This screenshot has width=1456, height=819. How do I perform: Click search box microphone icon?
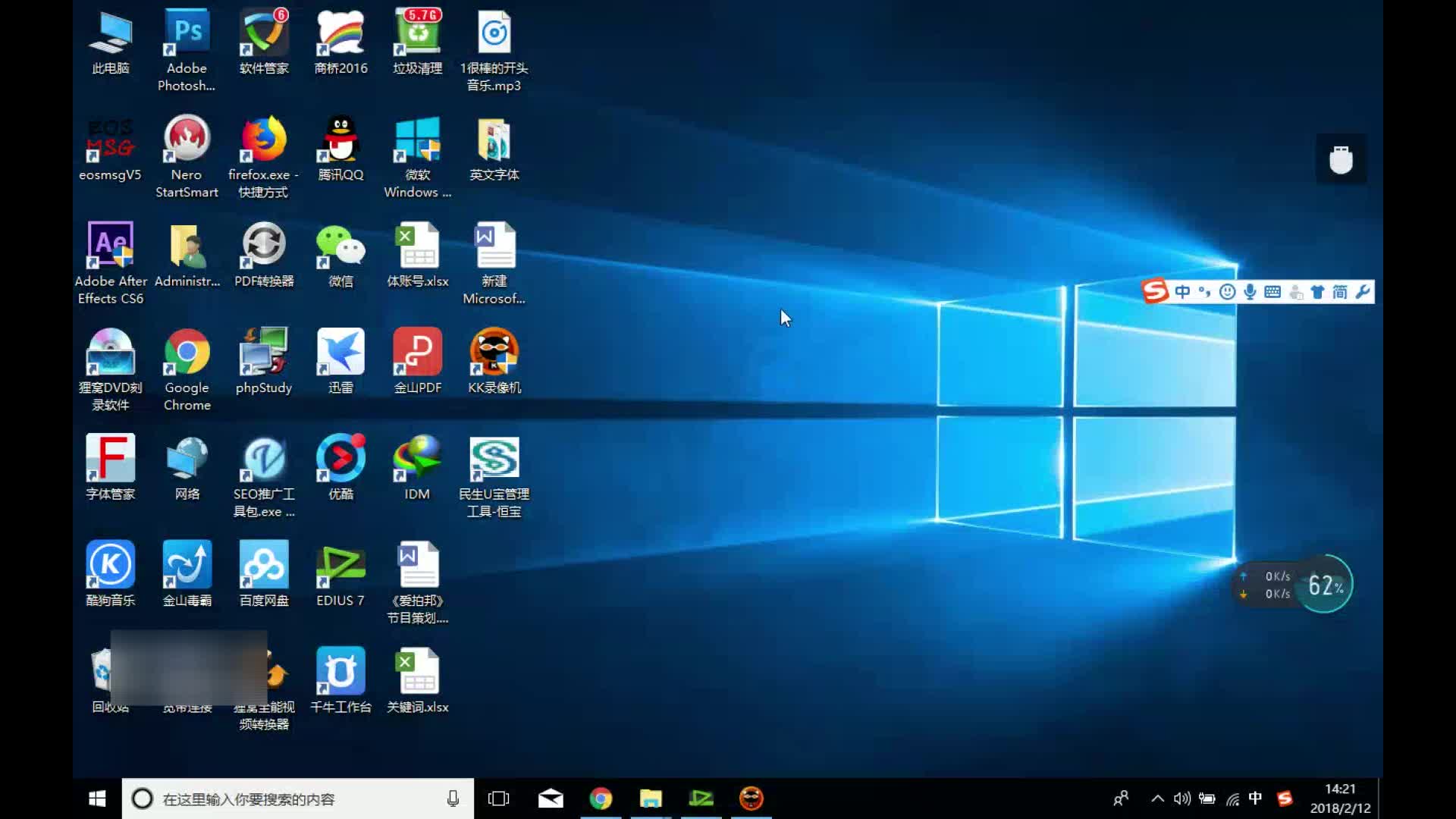pos(453,799)
